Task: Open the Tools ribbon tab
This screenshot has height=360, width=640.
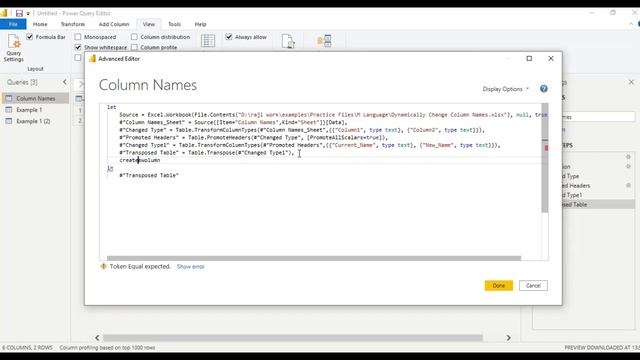Action: click(174, 24)
